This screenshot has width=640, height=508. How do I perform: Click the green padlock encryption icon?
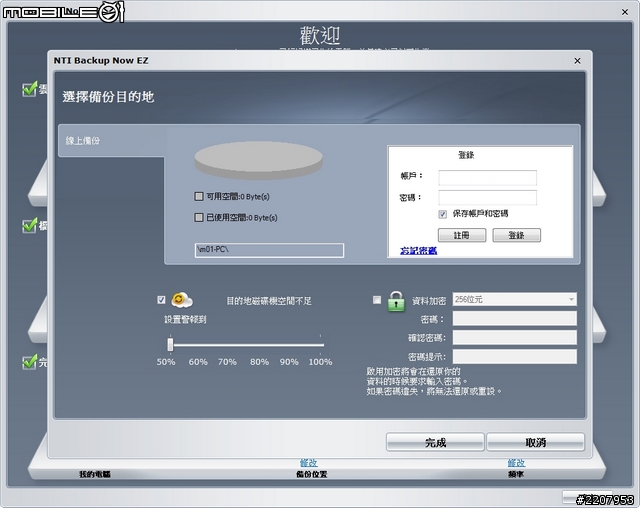(x=396, y=302)
